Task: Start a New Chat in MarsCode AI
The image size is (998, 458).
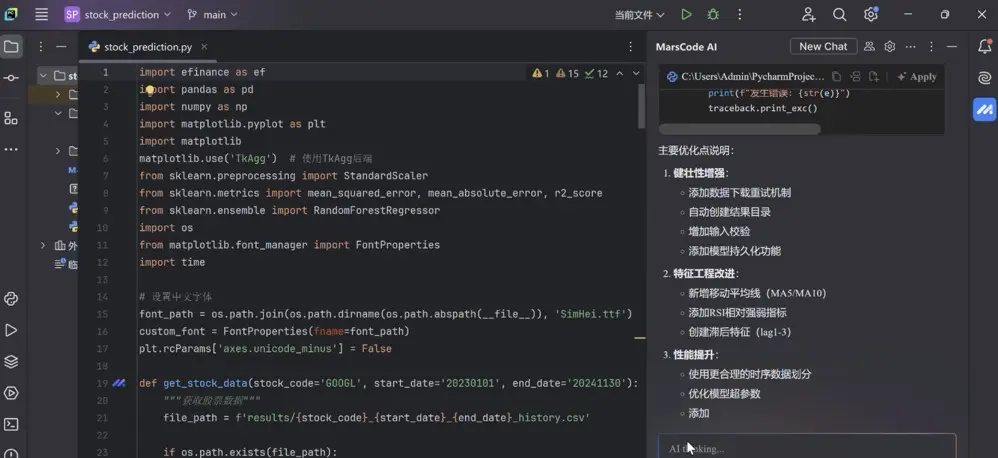Action: click(x=823, y=46)
